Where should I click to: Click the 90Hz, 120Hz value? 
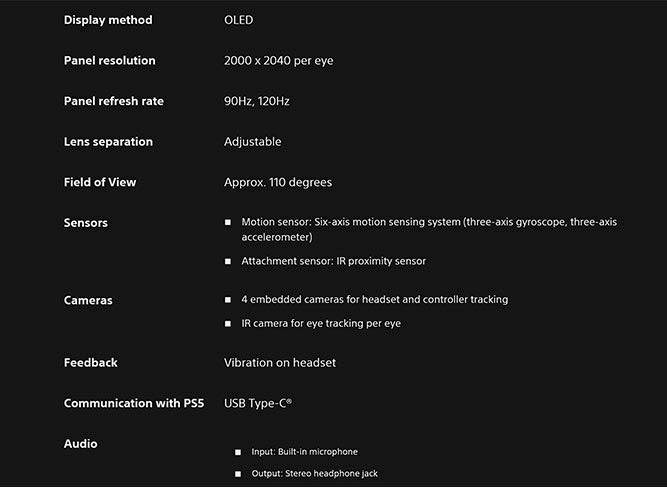257,101
